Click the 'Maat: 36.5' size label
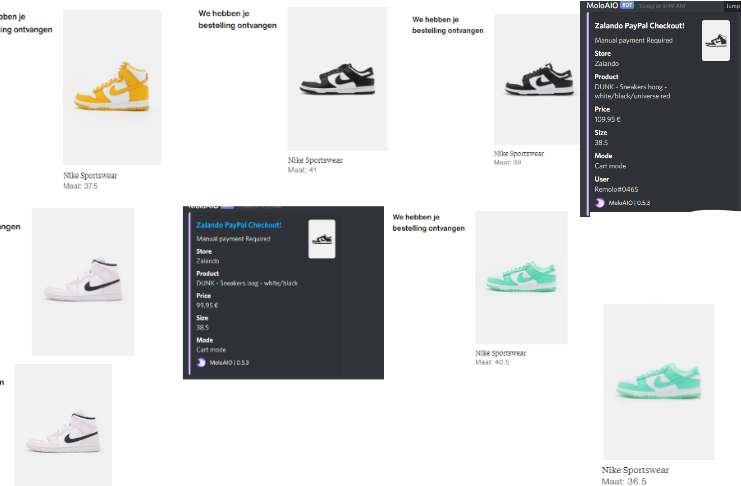Image resolution: width=741 pixels, height=486 pixels. pos(624,481)
